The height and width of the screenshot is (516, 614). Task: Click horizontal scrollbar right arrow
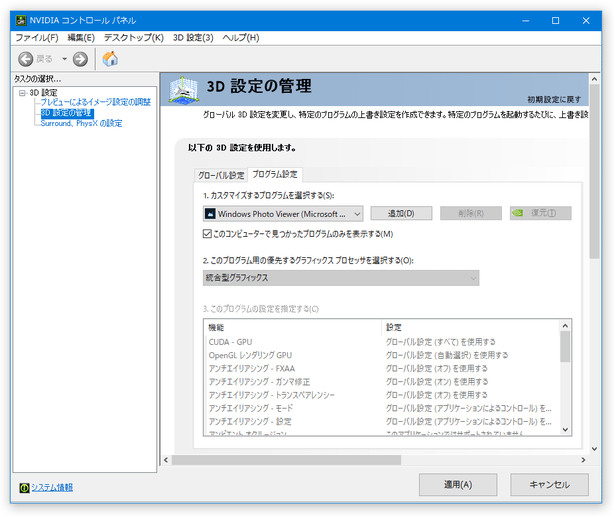point(583,460)
